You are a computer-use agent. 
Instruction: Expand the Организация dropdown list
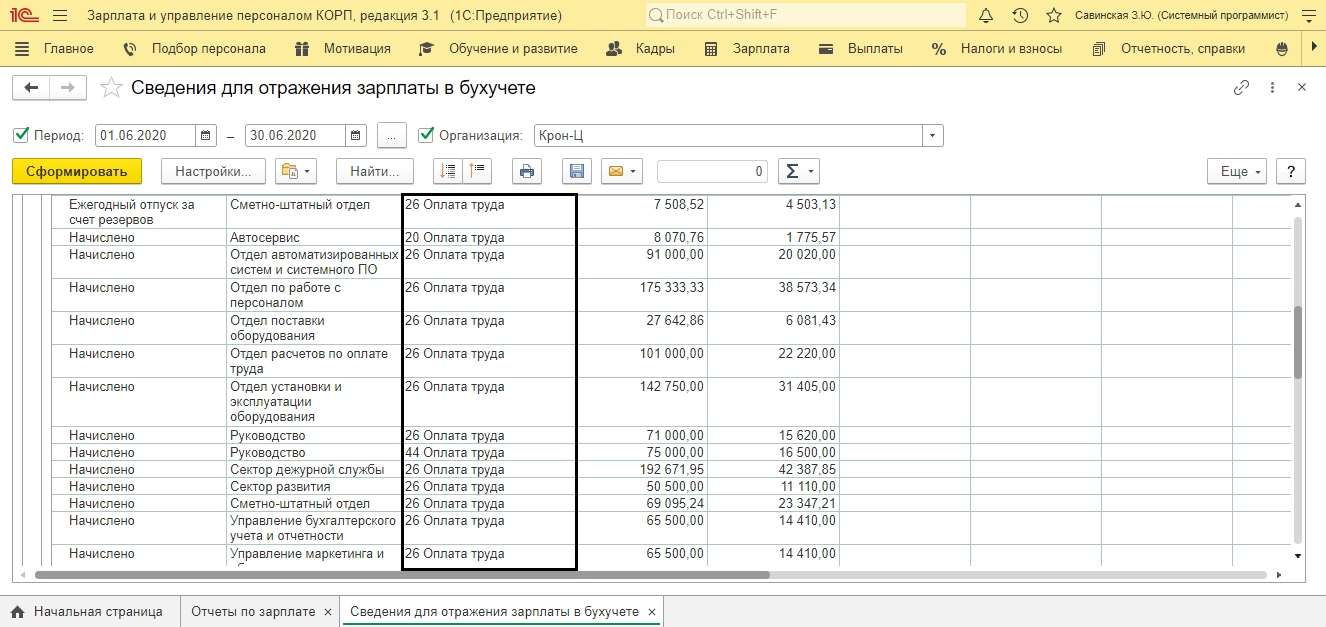pos(932,136)
